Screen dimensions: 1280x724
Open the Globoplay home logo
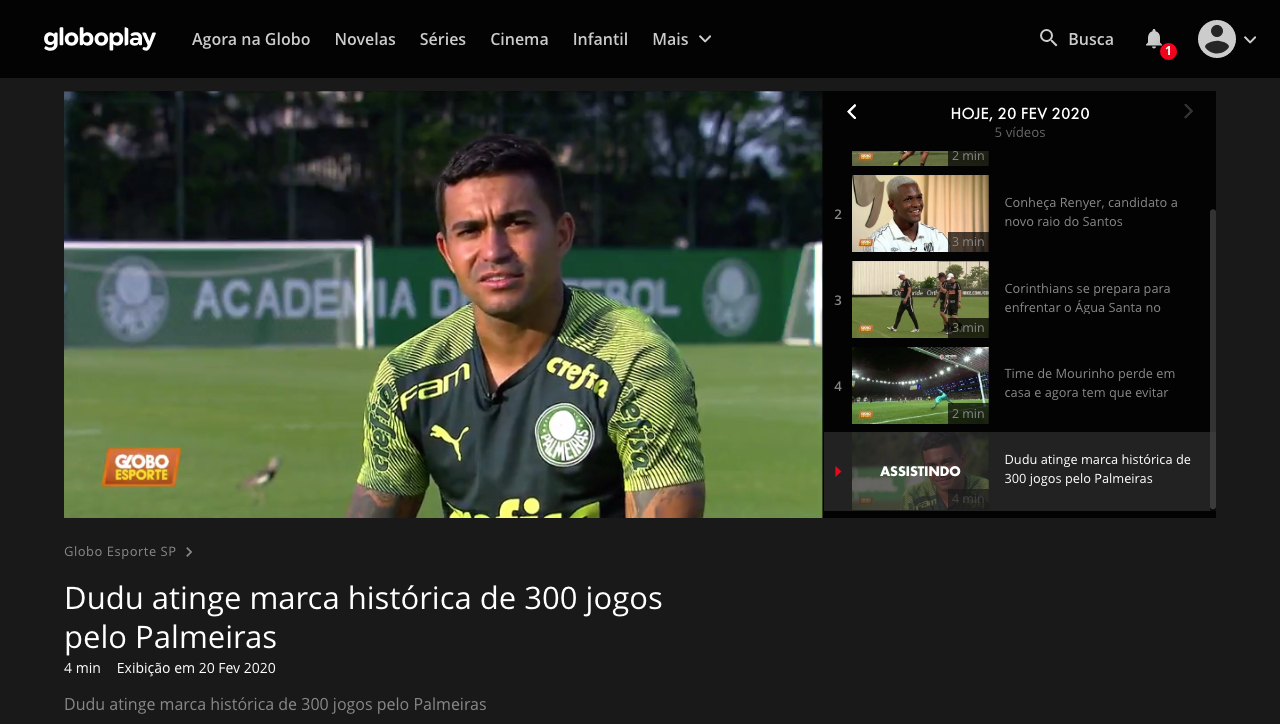tap(100, 39)
